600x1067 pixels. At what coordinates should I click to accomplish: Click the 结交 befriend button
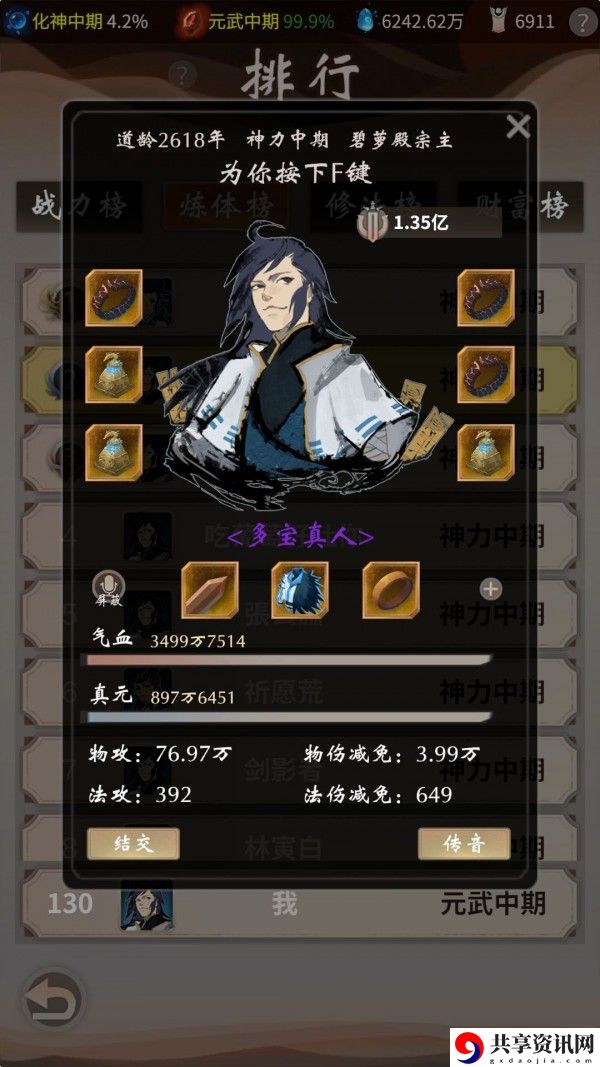(x=133, y=844)
